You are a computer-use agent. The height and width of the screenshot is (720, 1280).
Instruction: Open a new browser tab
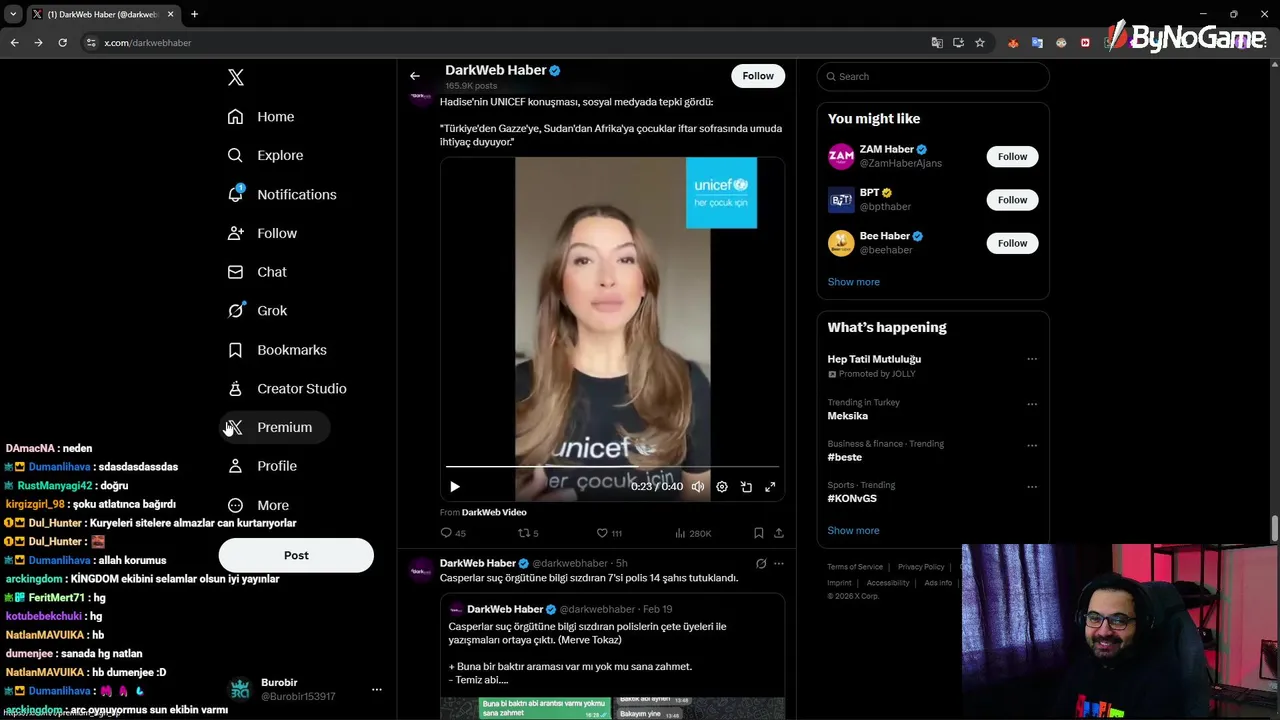pos(194,14)
